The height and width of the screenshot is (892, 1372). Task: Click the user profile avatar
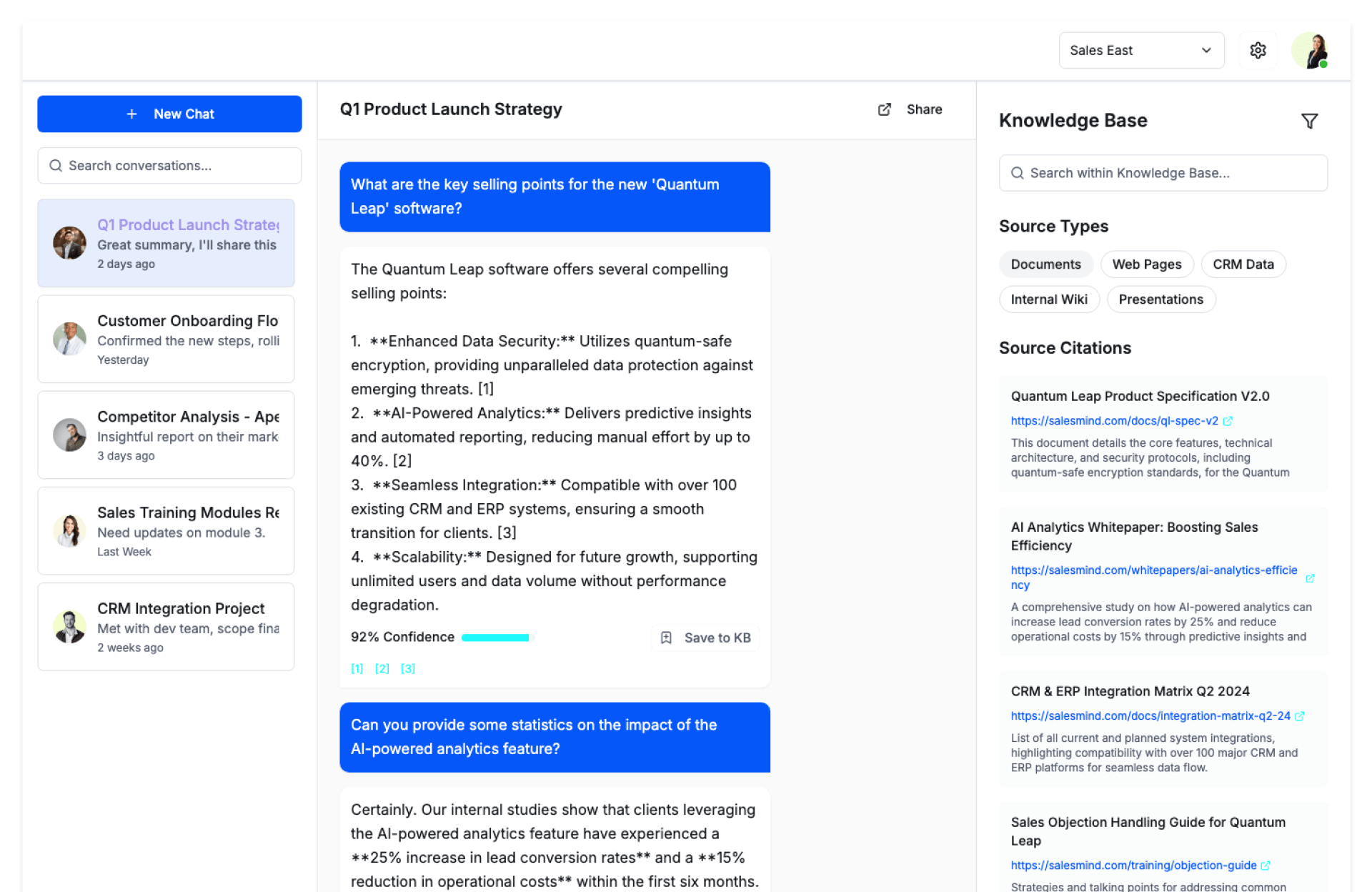1311,50
